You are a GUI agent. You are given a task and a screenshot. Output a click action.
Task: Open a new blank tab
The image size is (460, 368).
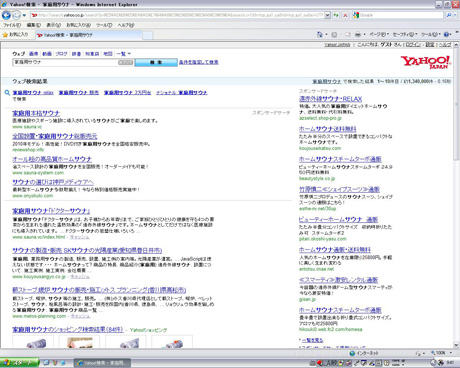[x=148, y=35]
